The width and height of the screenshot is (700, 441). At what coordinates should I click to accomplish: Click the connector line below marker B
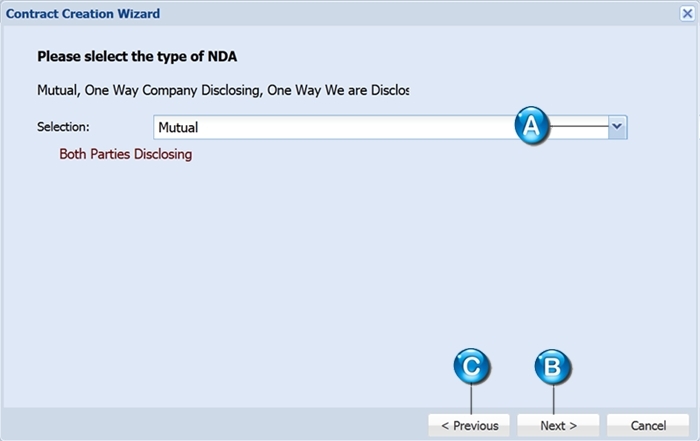click(x=554, y=399)
